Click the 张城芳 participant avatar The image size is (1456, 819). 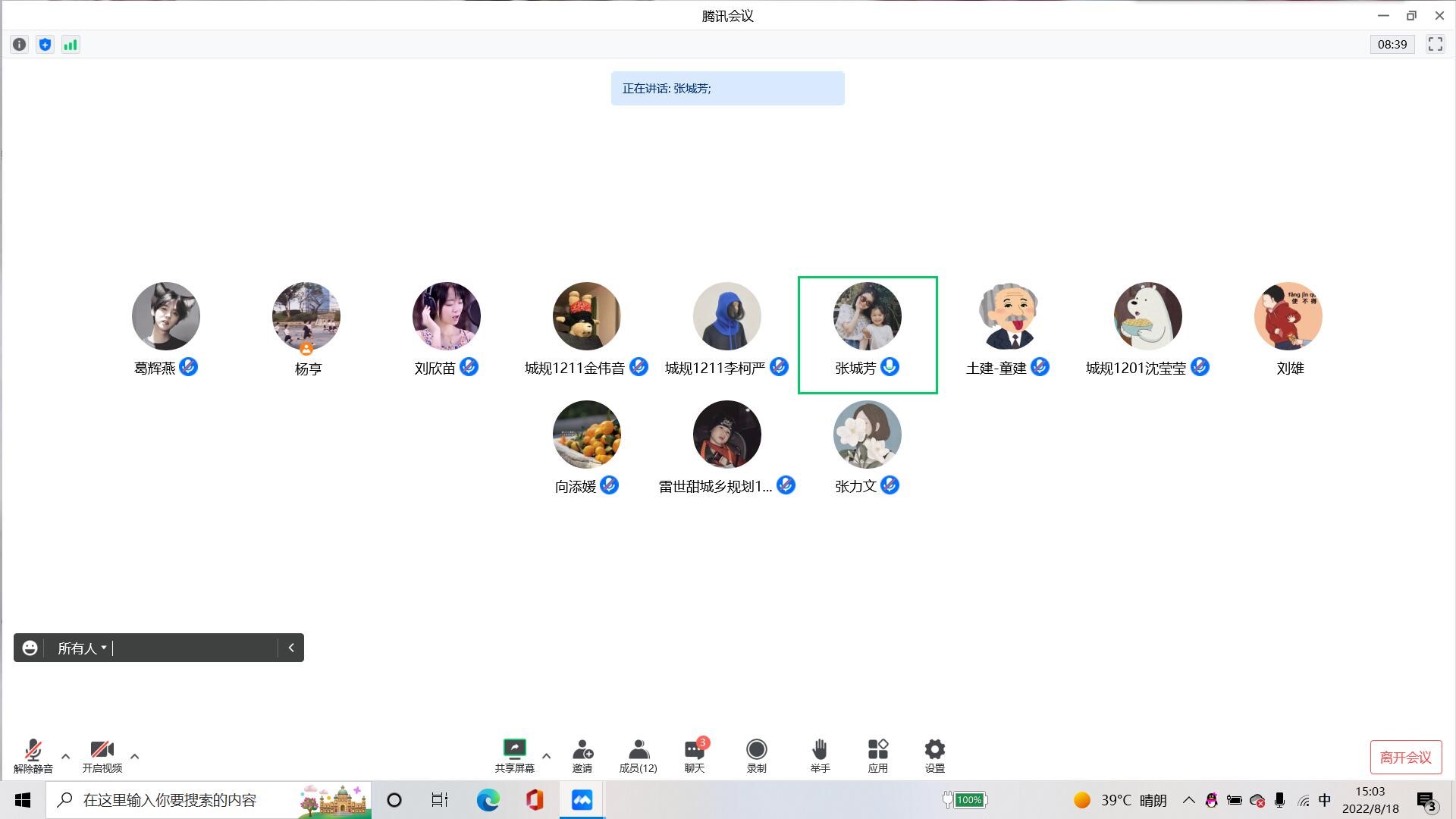click(x=867, y=316)
